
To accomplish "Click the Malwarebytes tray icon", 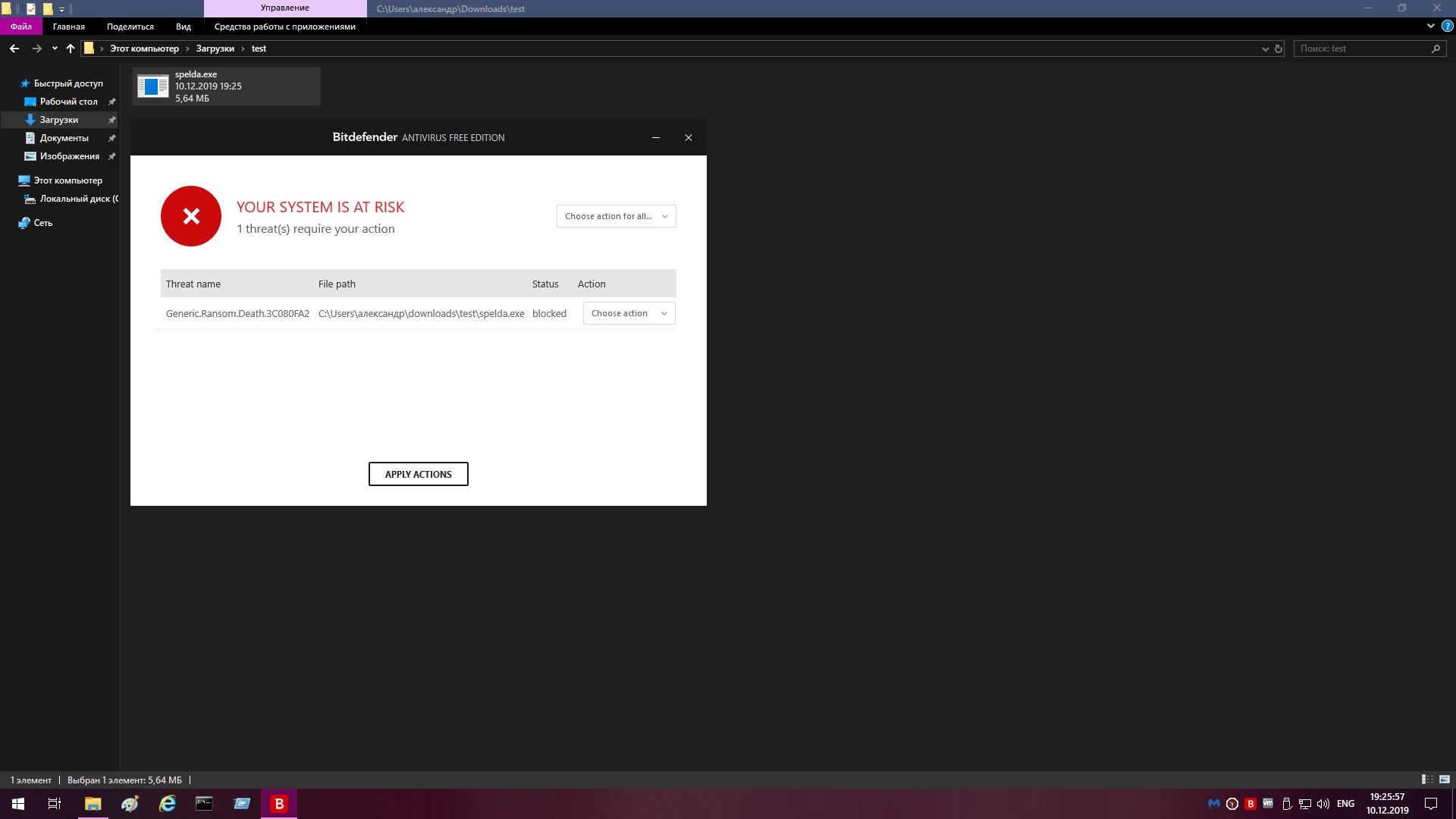I will (1214, 804).
